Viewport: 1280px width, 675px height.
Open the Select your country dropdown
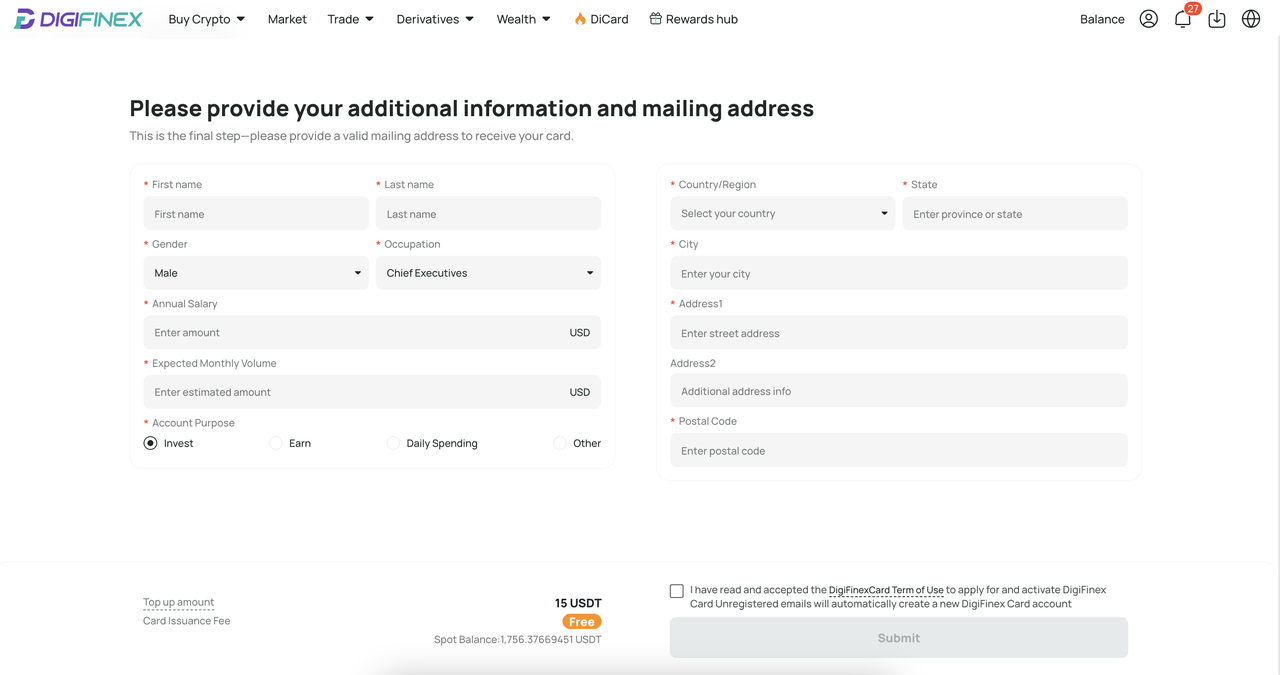[x=782, y=213]
